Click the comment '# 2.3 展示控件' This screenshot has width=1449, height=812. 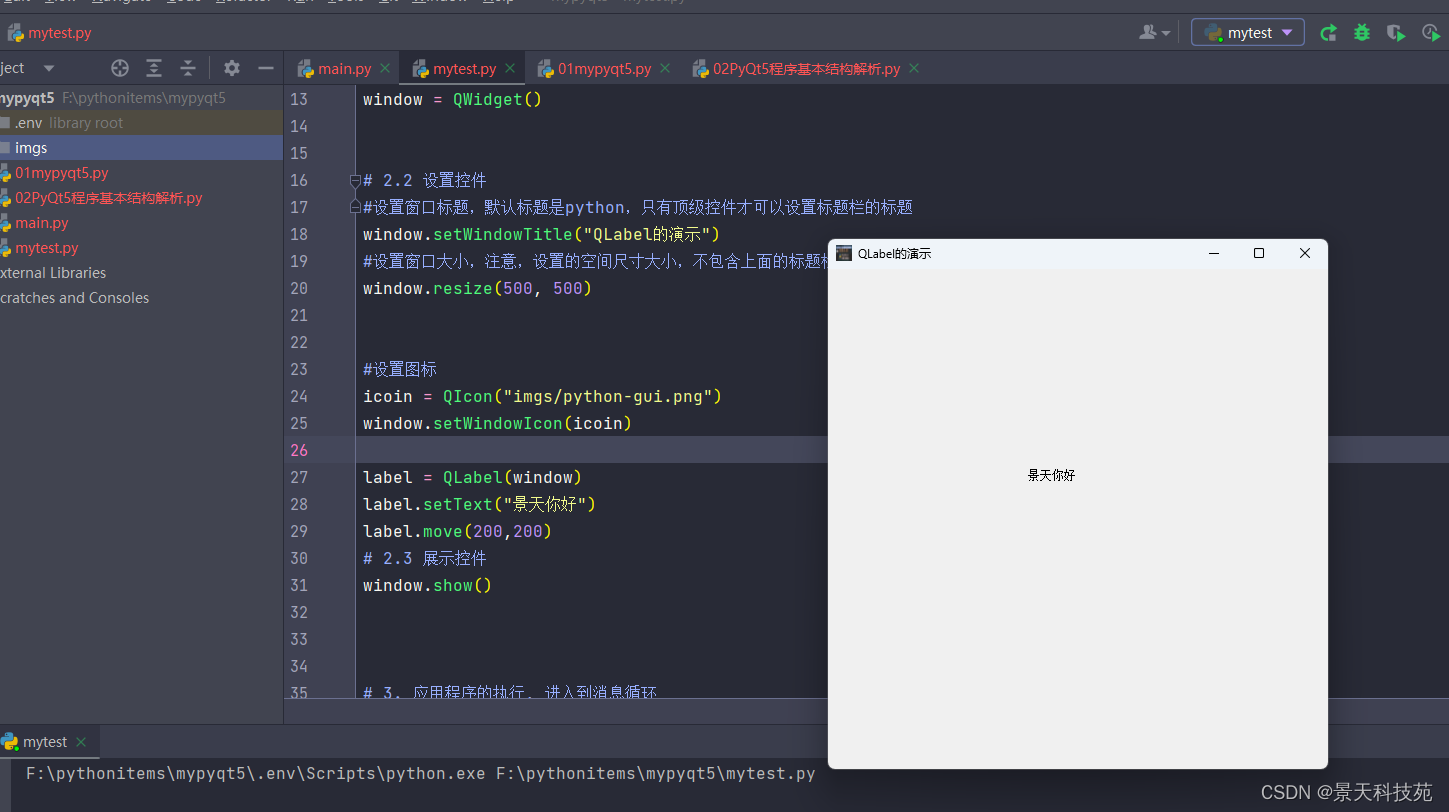point(425,558)
